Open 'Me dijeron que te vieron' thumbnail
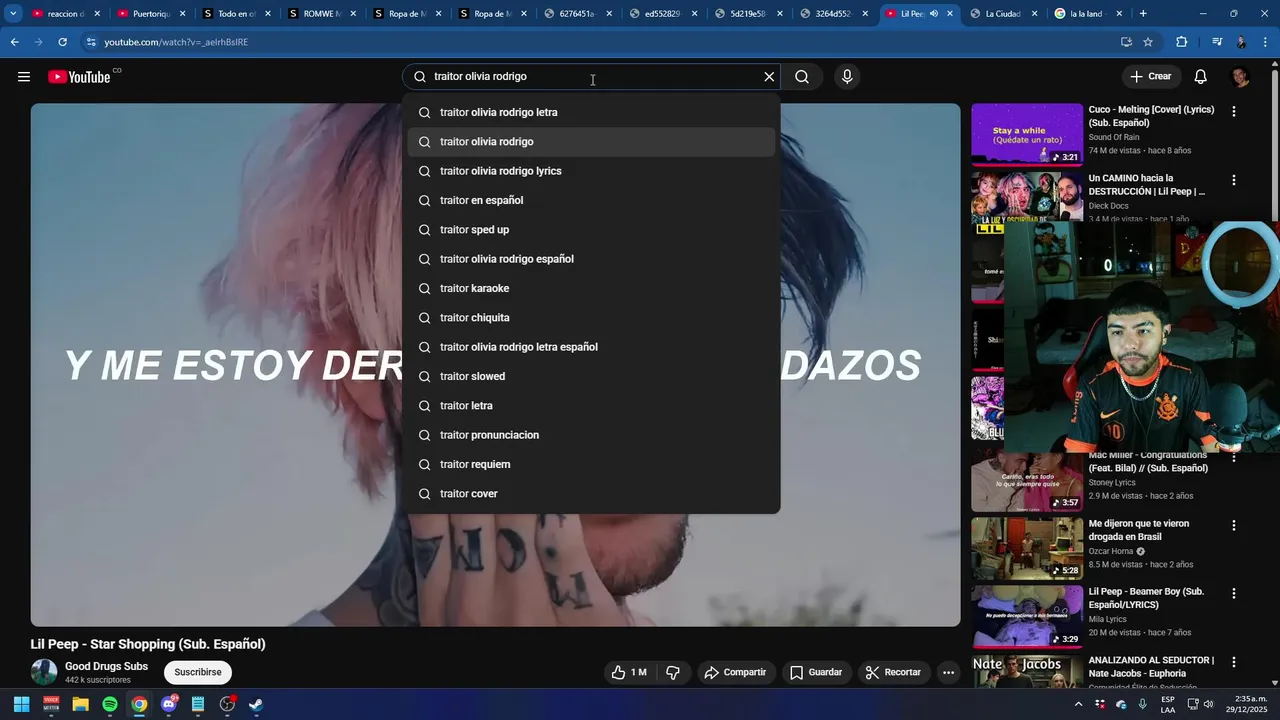Viewport: 1280px width, 720px height. pos(1027,547)
